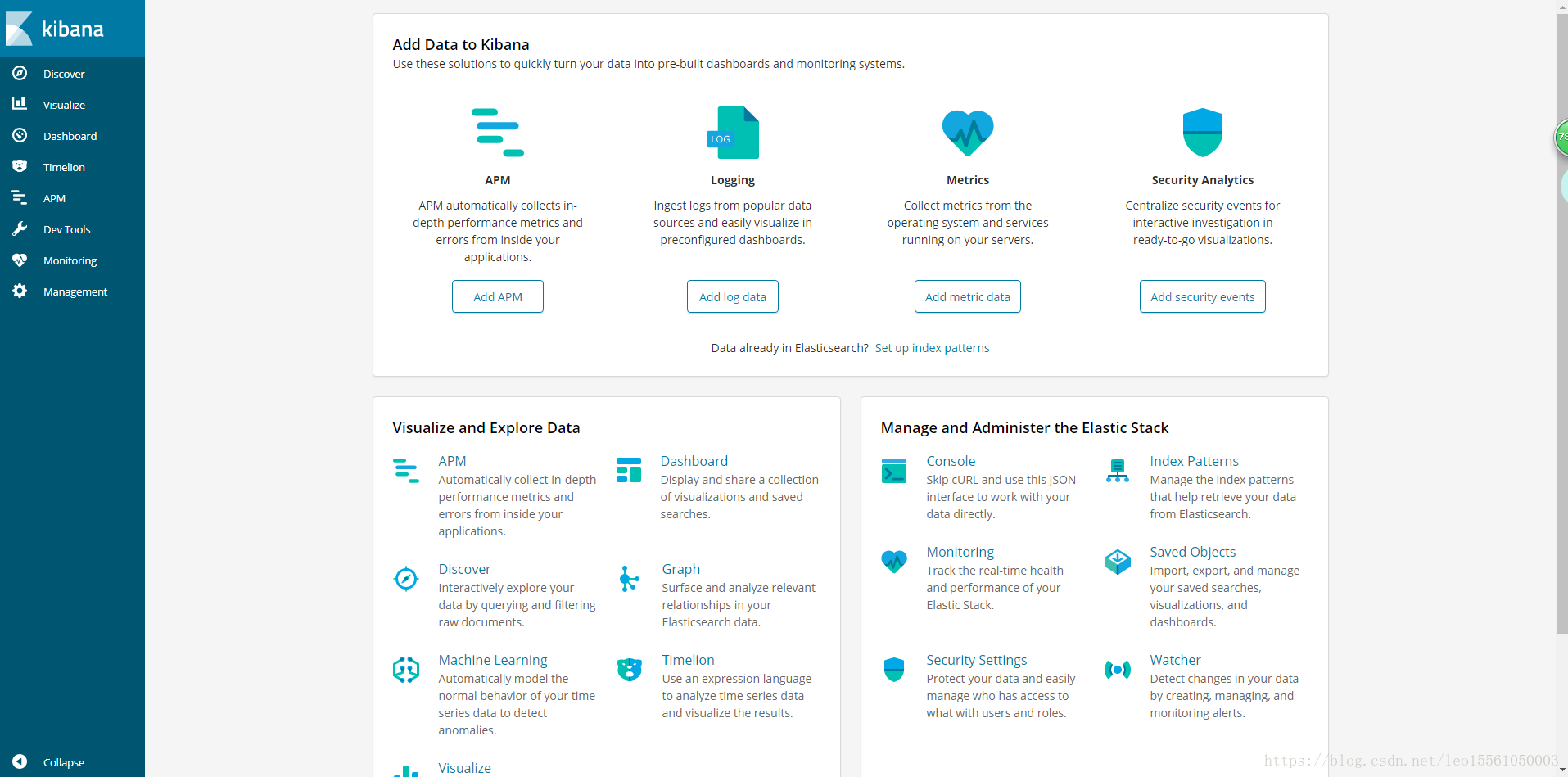This screenshot has width=1568, height=777.
Task: Open Management gear icon in sidebar
Action: [x=20, y=291]
